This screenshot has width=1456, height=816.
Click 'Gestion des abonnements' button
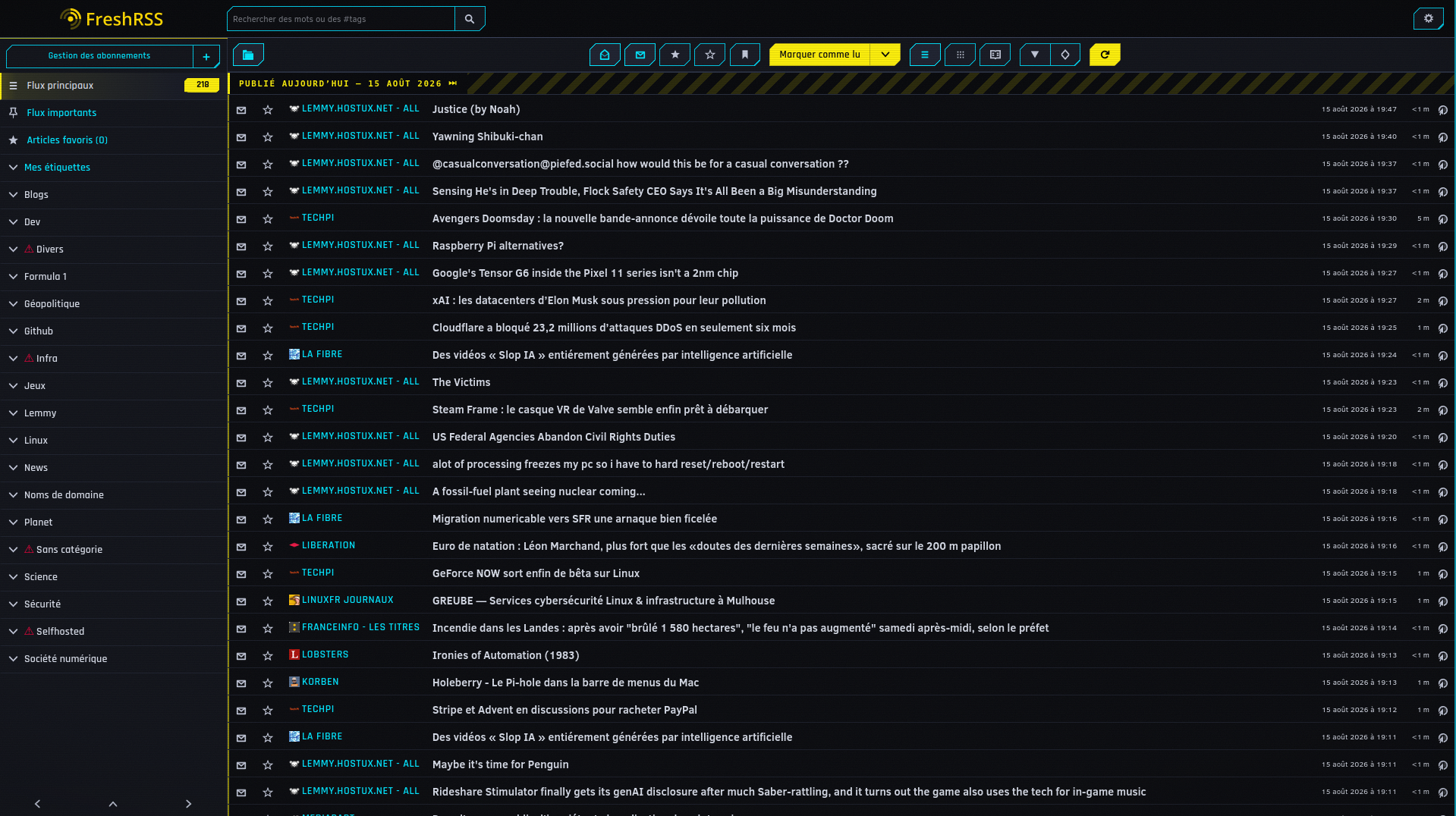(99, 56)
